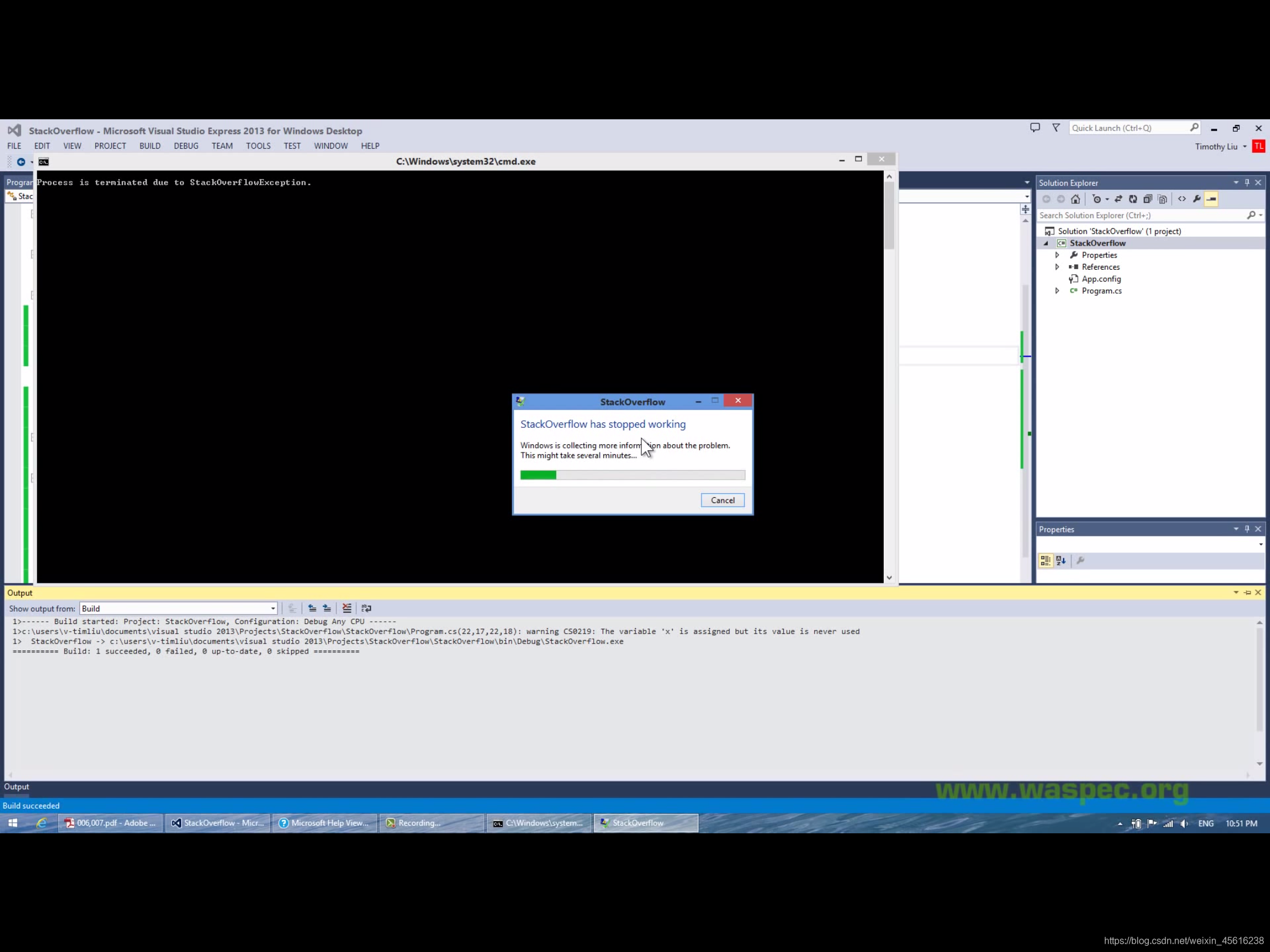
Task: Click the Navigate Backward toolbar arrow
Action: (x=21, y=162)
